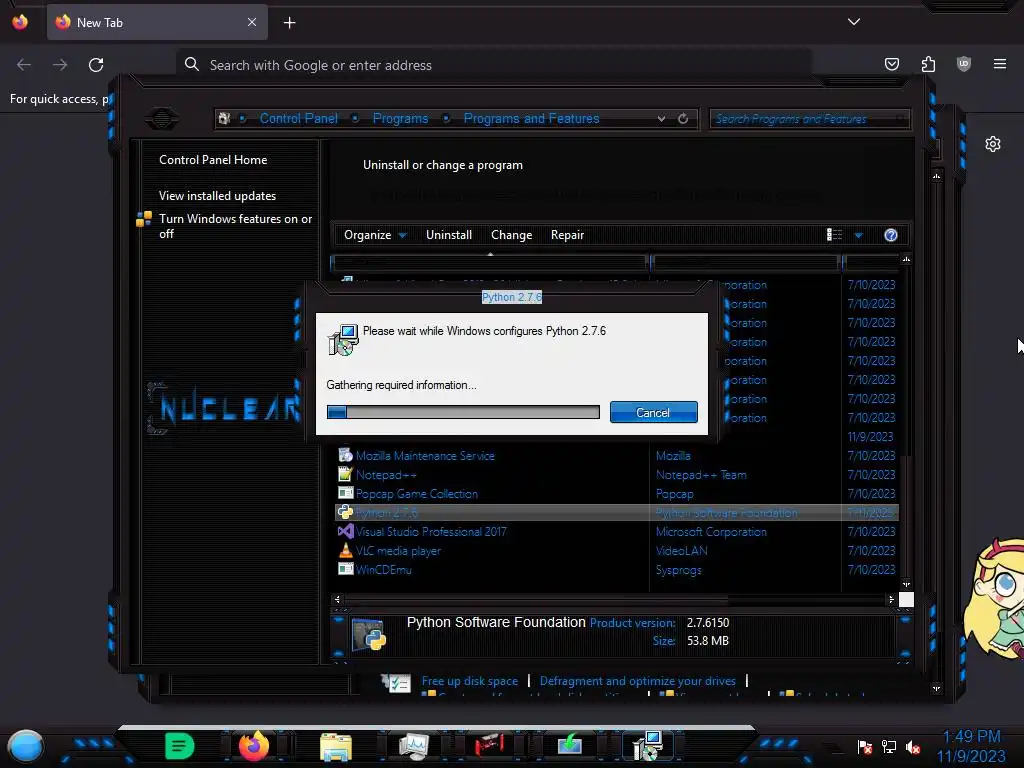Reload the Firefox page
The width and height of the screenshot is (1024, 768).
click(x=96, y=65)
